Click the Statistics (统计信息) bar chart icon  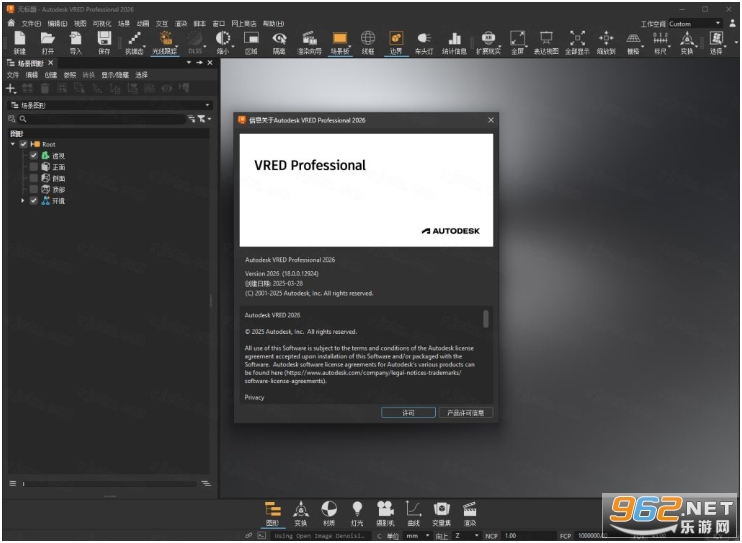pos(454,39)
